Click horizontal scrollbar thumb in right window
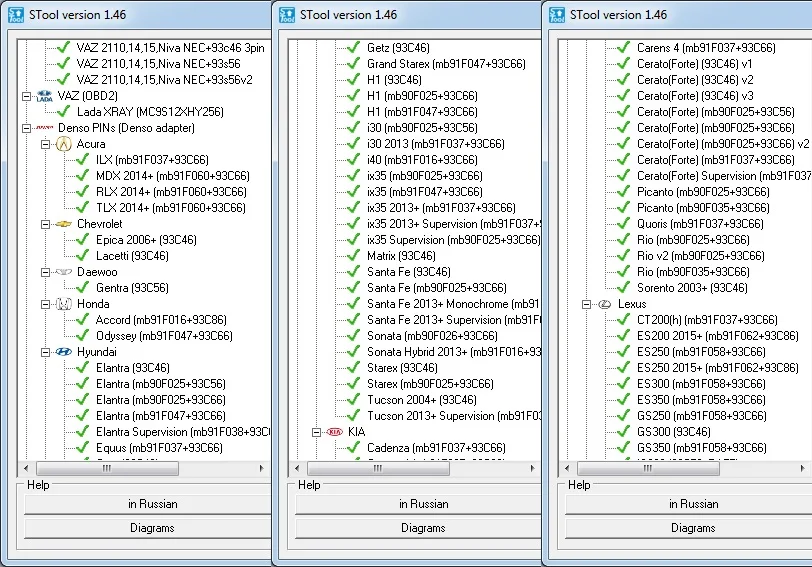812x567 pixels. (x=648, y=468)
